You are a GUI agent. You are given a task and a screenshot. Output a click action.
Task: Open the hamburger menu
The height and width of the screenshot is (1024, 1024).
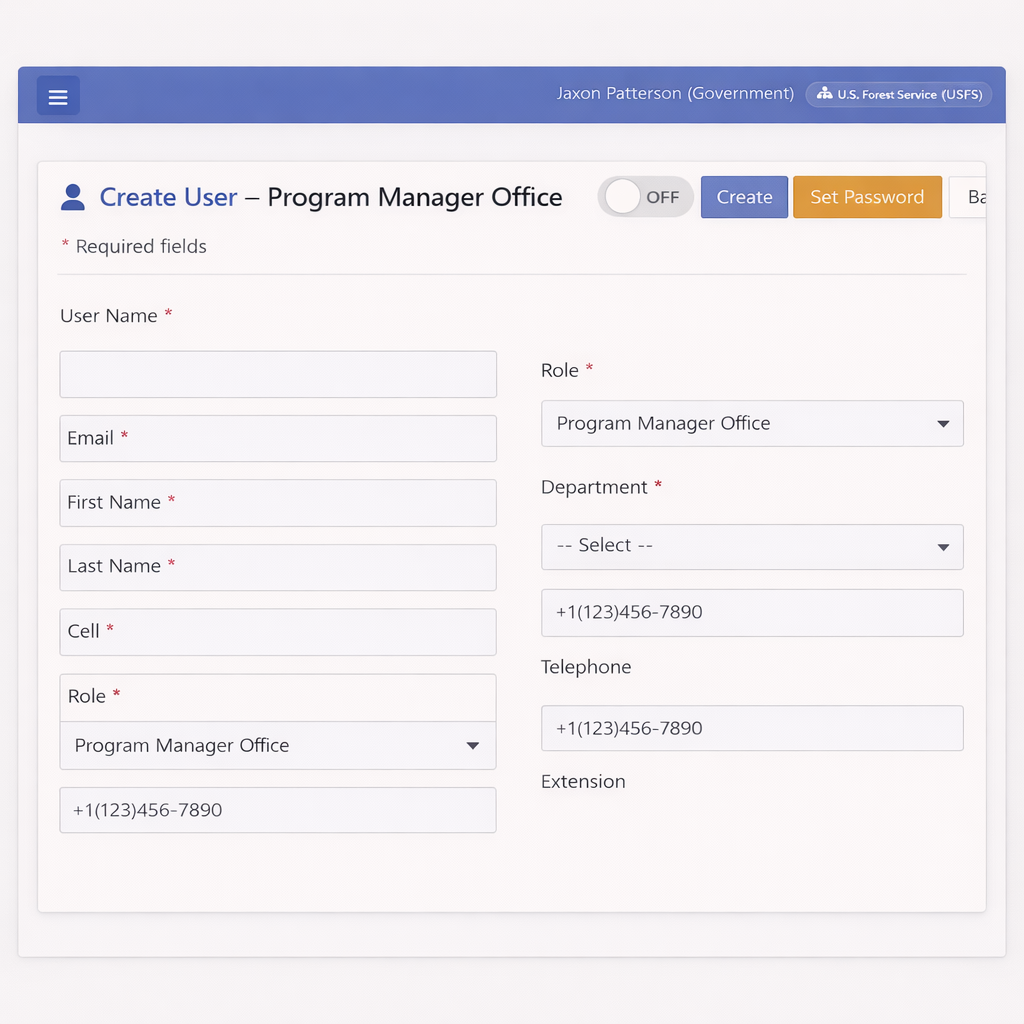click(58, 96)
